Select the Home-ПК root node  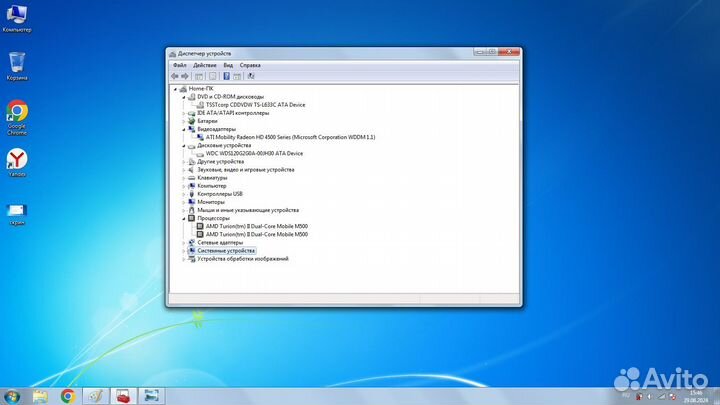pyautogui.click(x=201, y=89)
